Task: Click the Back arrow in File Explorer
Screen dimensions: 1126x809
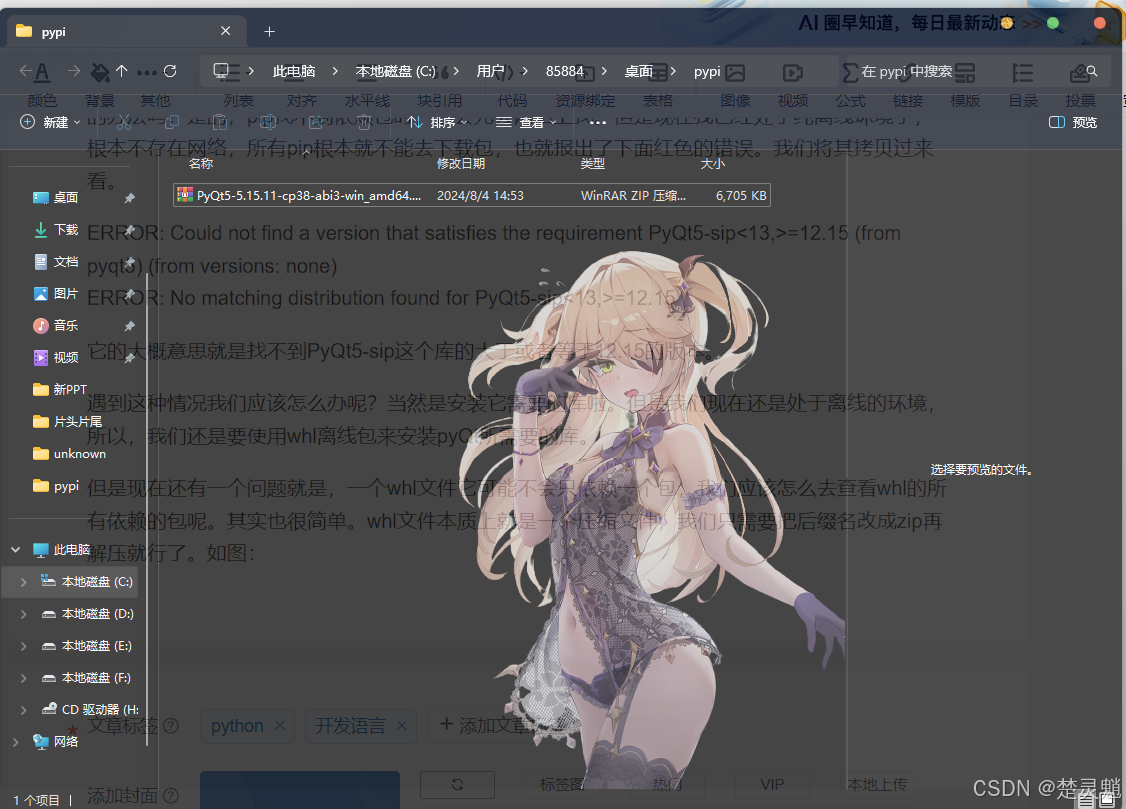Action: (x=26, y=70)
